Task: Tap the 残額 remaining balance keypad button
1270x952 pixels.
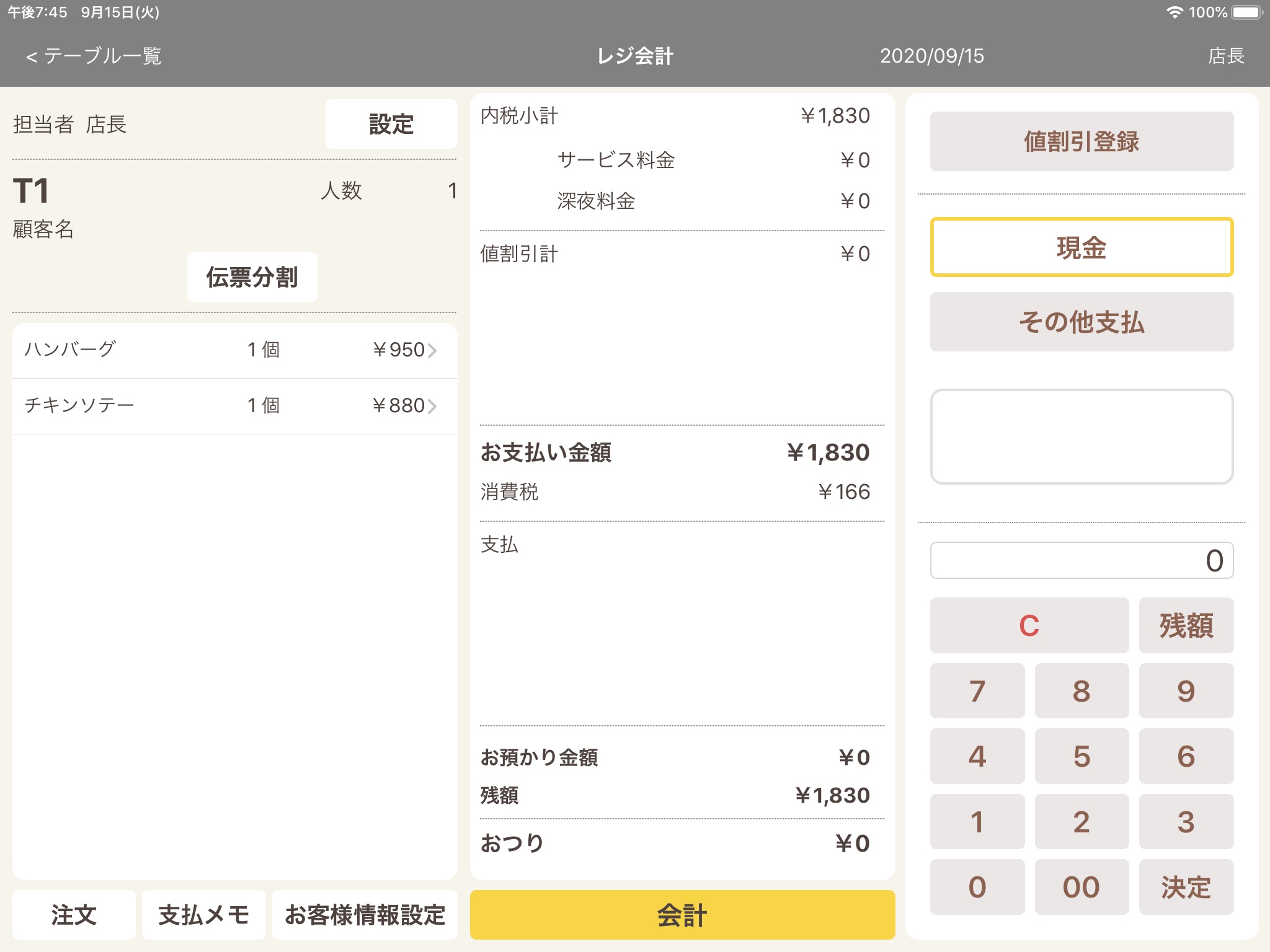Action: (1186, 625)
